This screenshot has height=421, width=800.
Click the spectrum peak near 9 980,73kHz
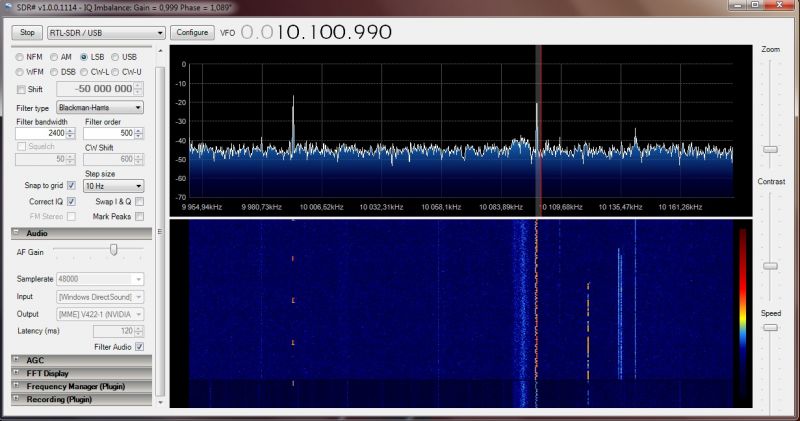[293, 121]
